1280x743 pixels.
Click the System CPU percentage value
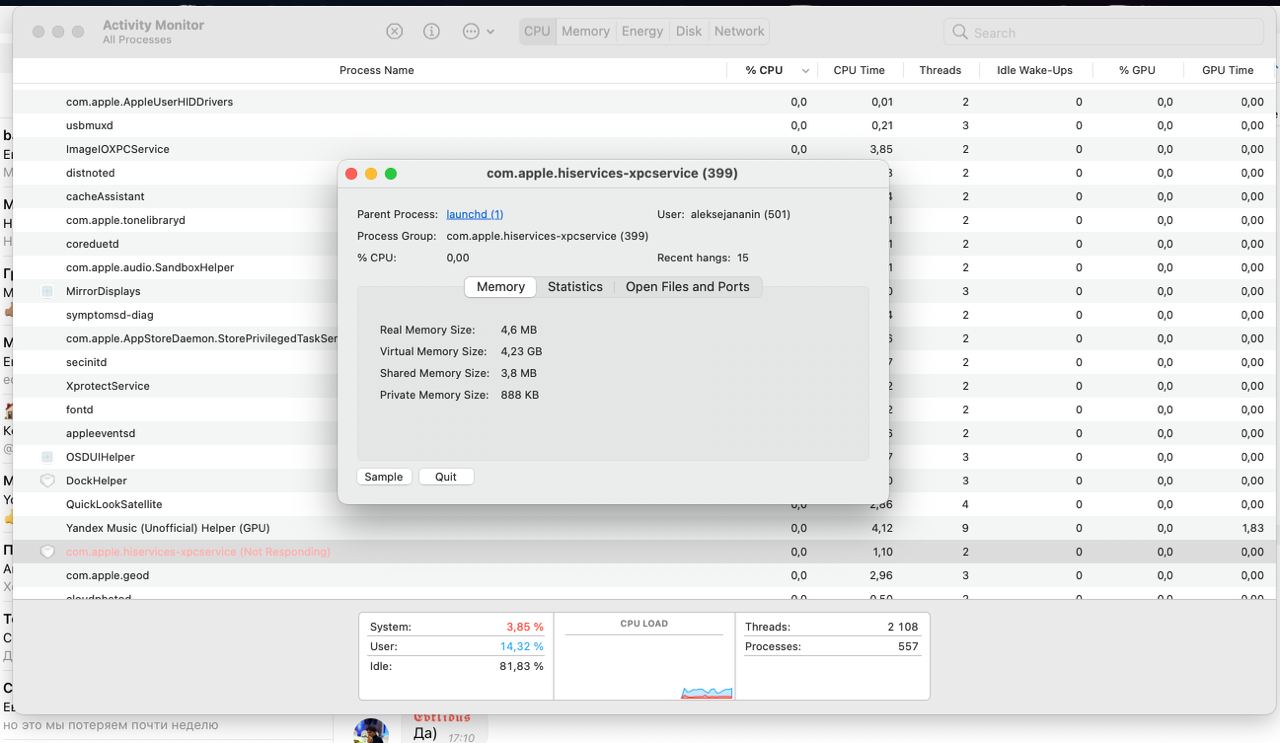point(525,627)
